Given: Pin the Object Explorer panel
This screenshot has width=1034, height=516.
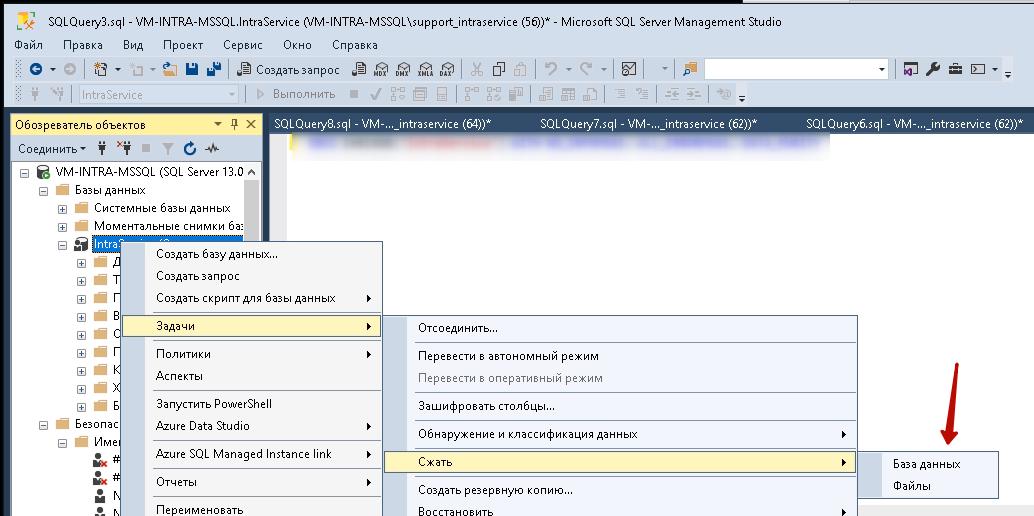Looking at the screenshot, I should 234,124.
